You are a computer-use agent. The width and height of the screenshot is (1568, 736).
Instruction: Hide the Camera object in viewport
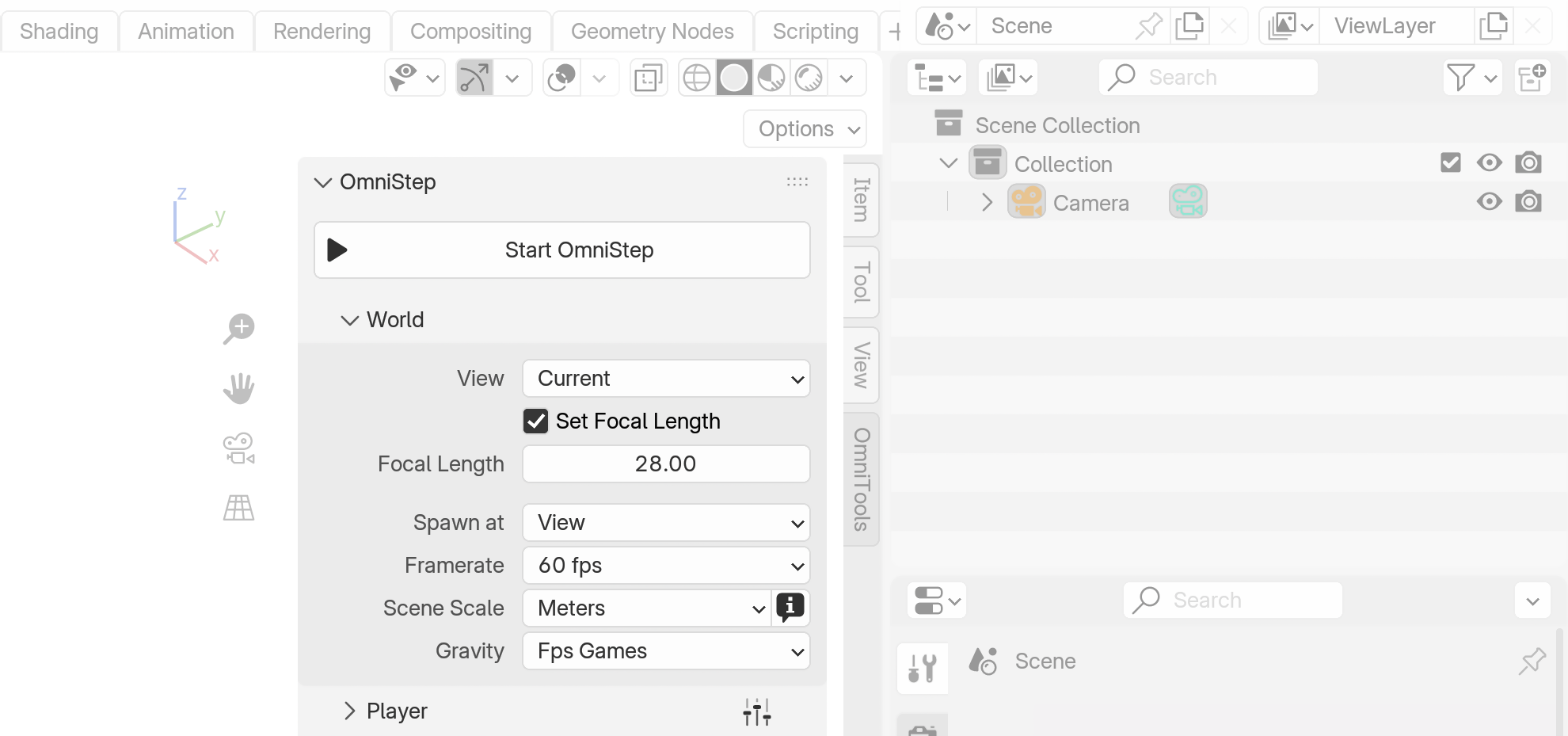1489,202
